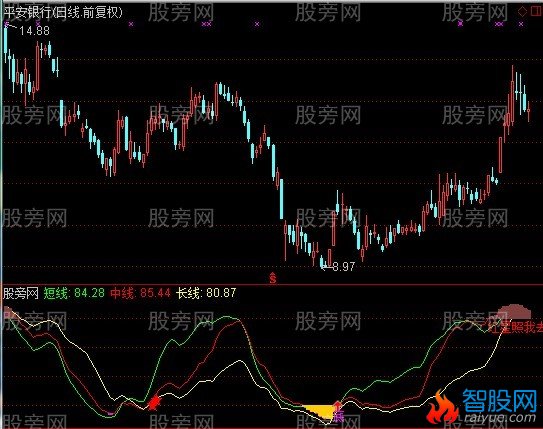This screenshot has width=543, height=429.
Task: Click the small purple dash marker on indicator
Action: point(111,413)
